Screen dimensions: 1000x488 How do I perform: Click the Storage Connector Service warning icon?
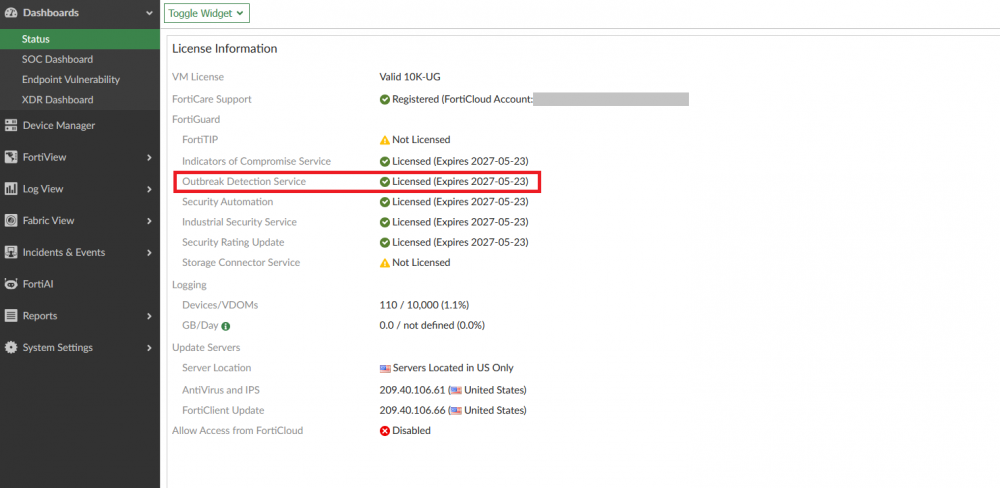point(385,263)
